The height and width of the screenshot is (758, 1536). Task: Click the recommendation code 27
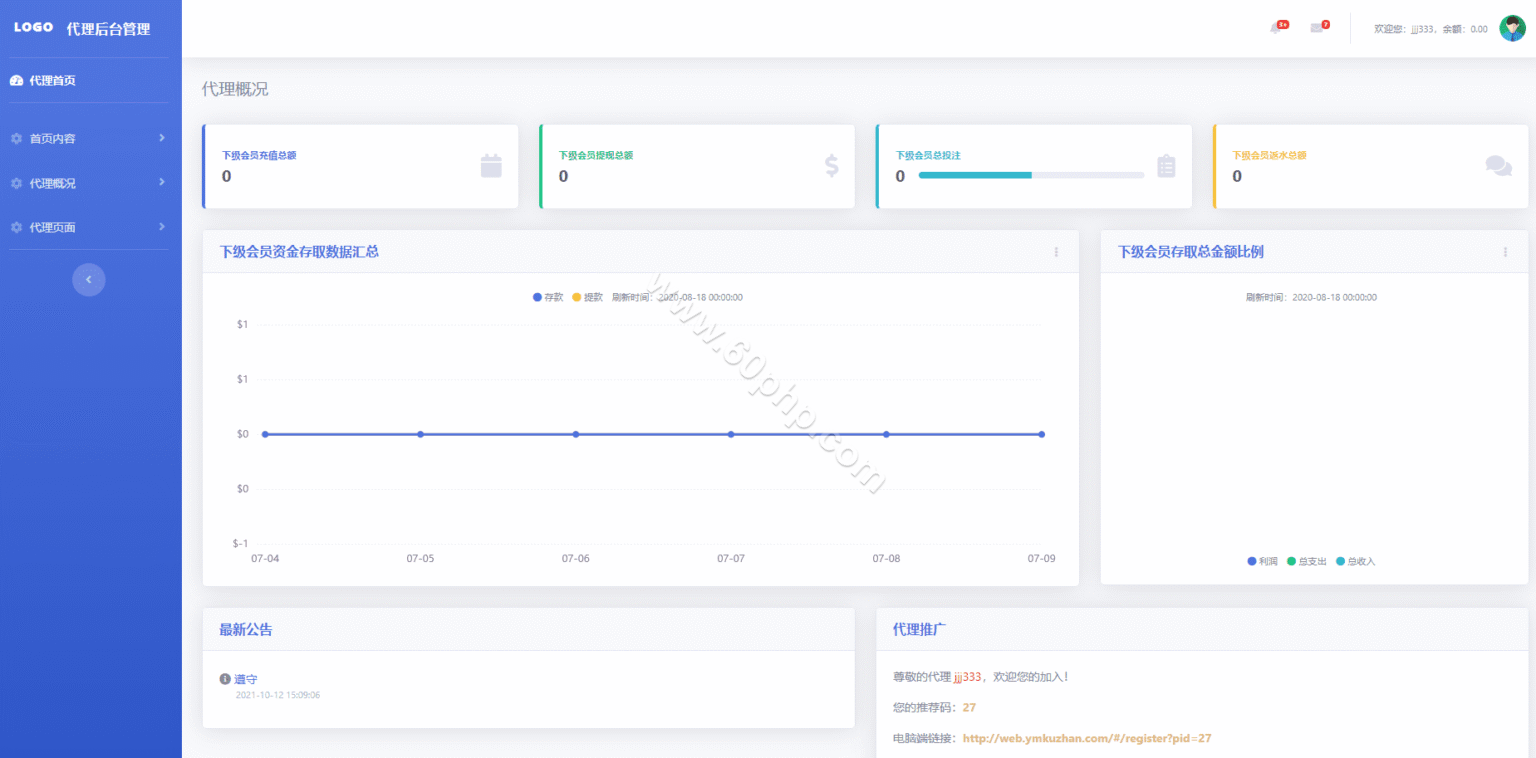pyautogui.click(x=969, y=707)
